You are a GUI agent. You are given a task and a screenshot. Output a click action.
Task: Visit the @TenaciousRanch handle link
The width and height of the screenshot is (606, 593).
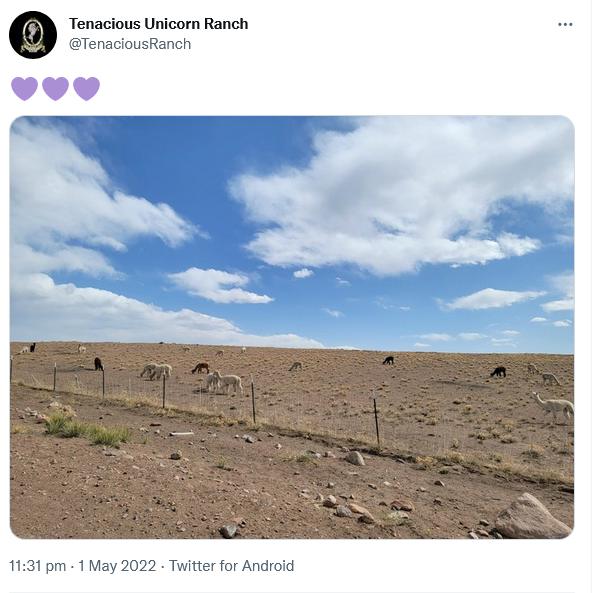(x=130, y=44)
